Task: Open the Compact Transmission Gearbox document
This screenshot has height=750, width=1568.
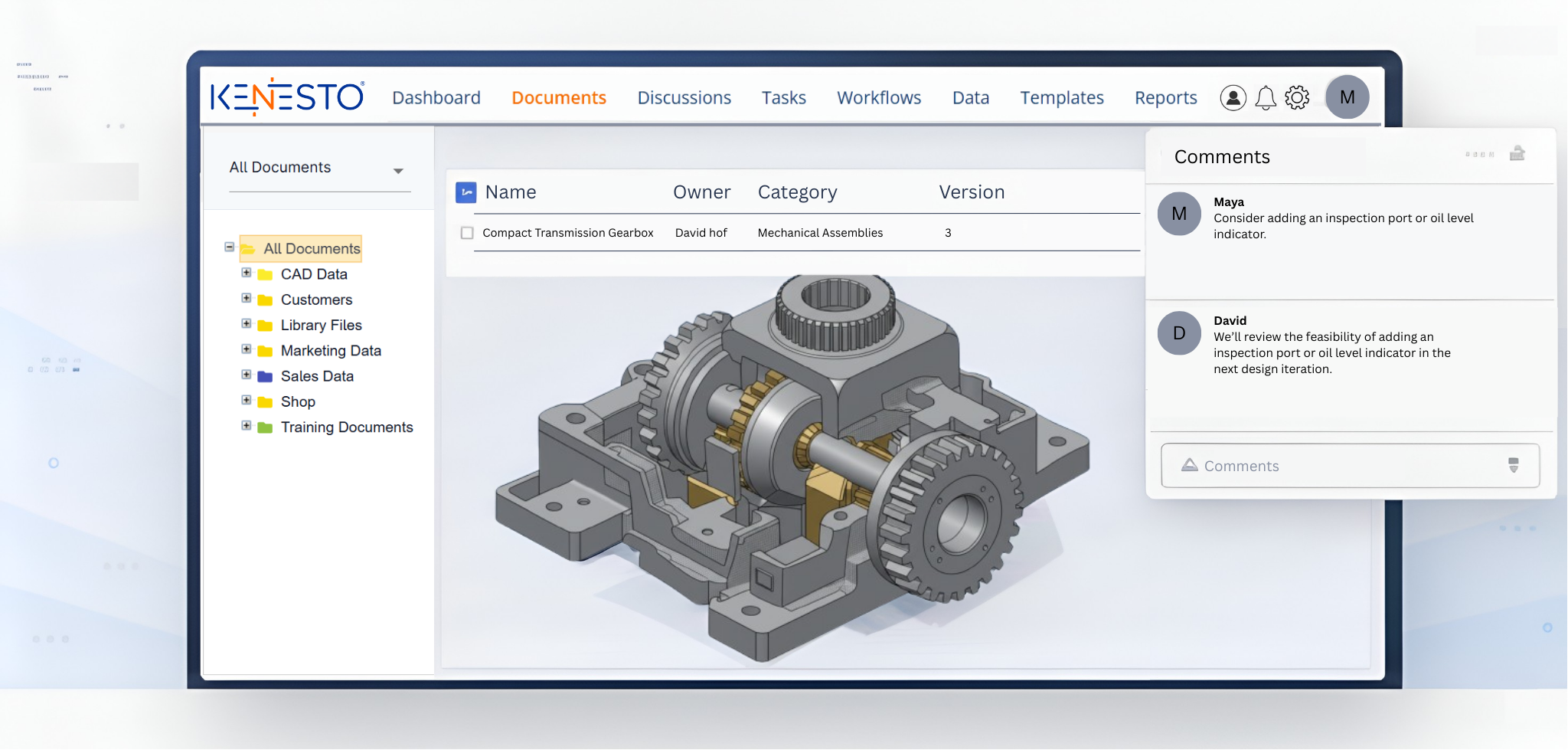Action: [567, 233]
